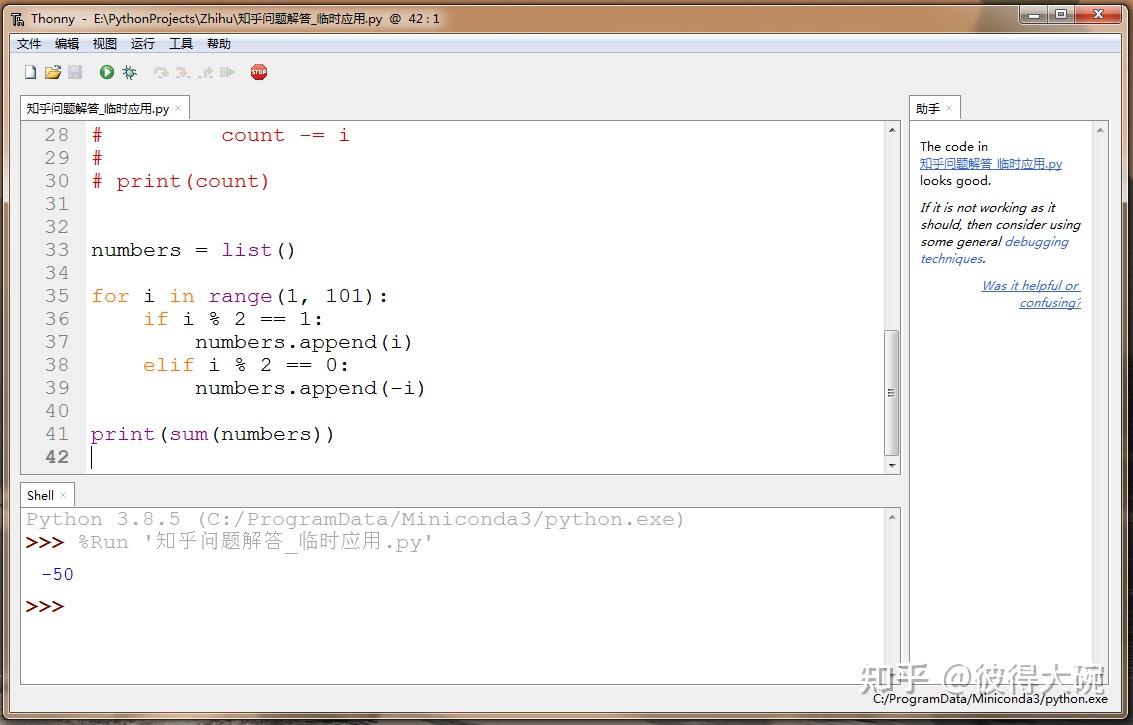Run the current script with green play icon
The width and height of the screenshot is (1133, 725).
(106, 71)
